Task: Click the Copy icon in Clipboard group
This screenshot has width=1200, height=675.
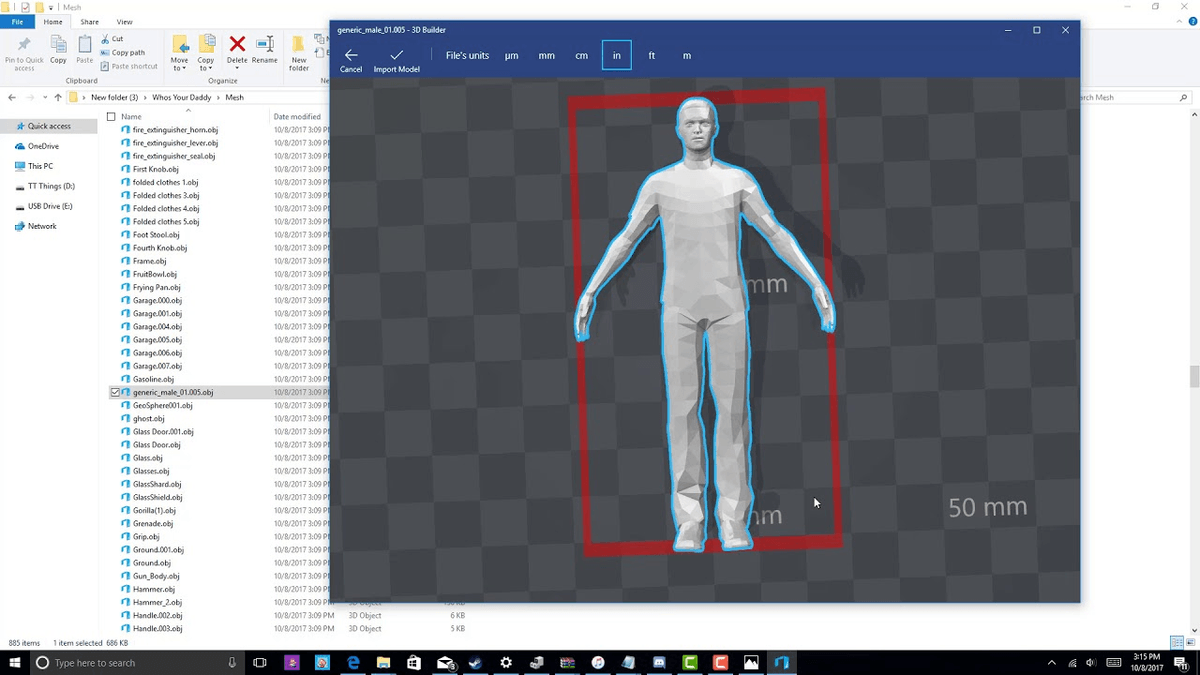Action: tap(59, 45)
